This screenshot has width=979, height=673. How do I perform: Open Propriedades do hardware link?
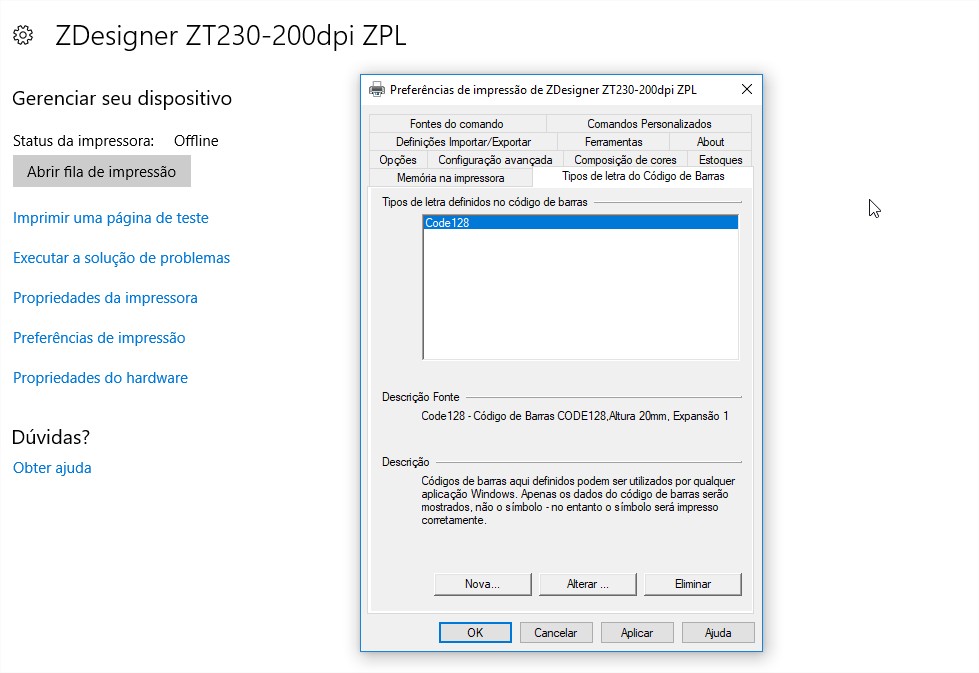click(101, 378)
